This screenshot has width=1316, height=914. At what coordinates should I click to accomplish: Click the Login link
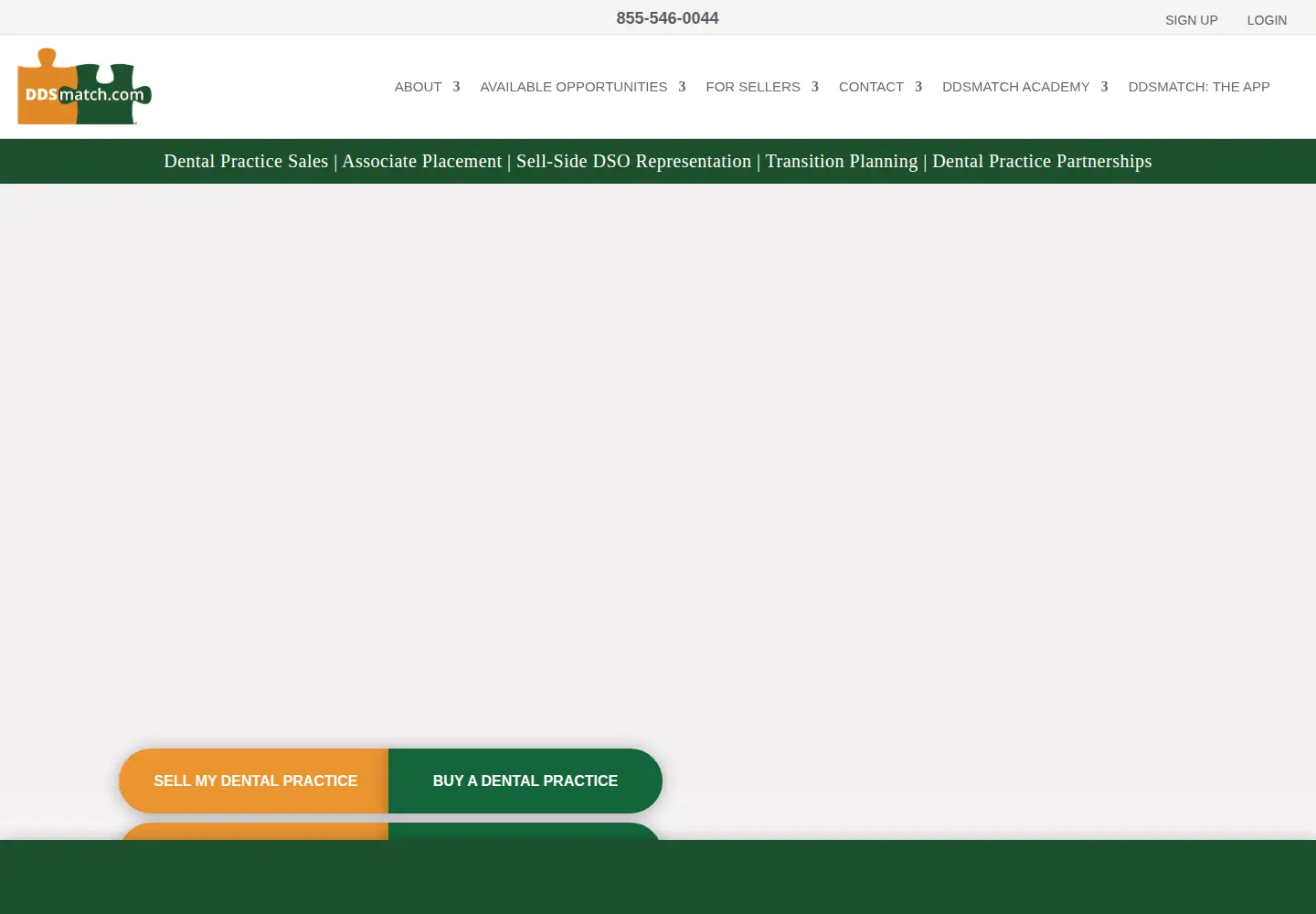[1267, 20]
